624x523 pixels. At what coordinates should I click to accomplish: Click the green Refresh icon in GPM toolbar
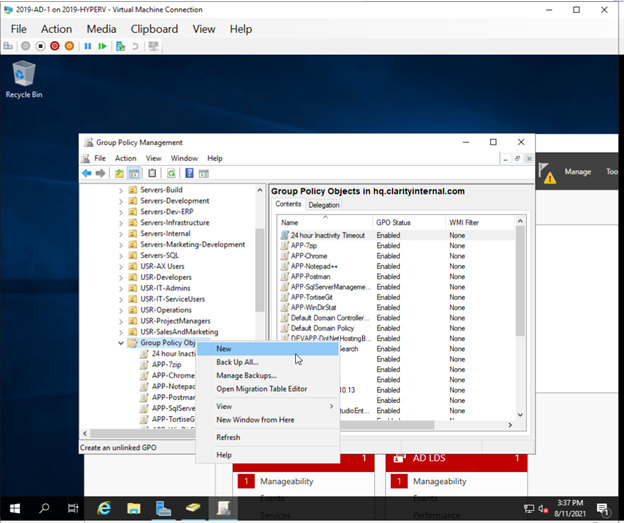(171, 173)
